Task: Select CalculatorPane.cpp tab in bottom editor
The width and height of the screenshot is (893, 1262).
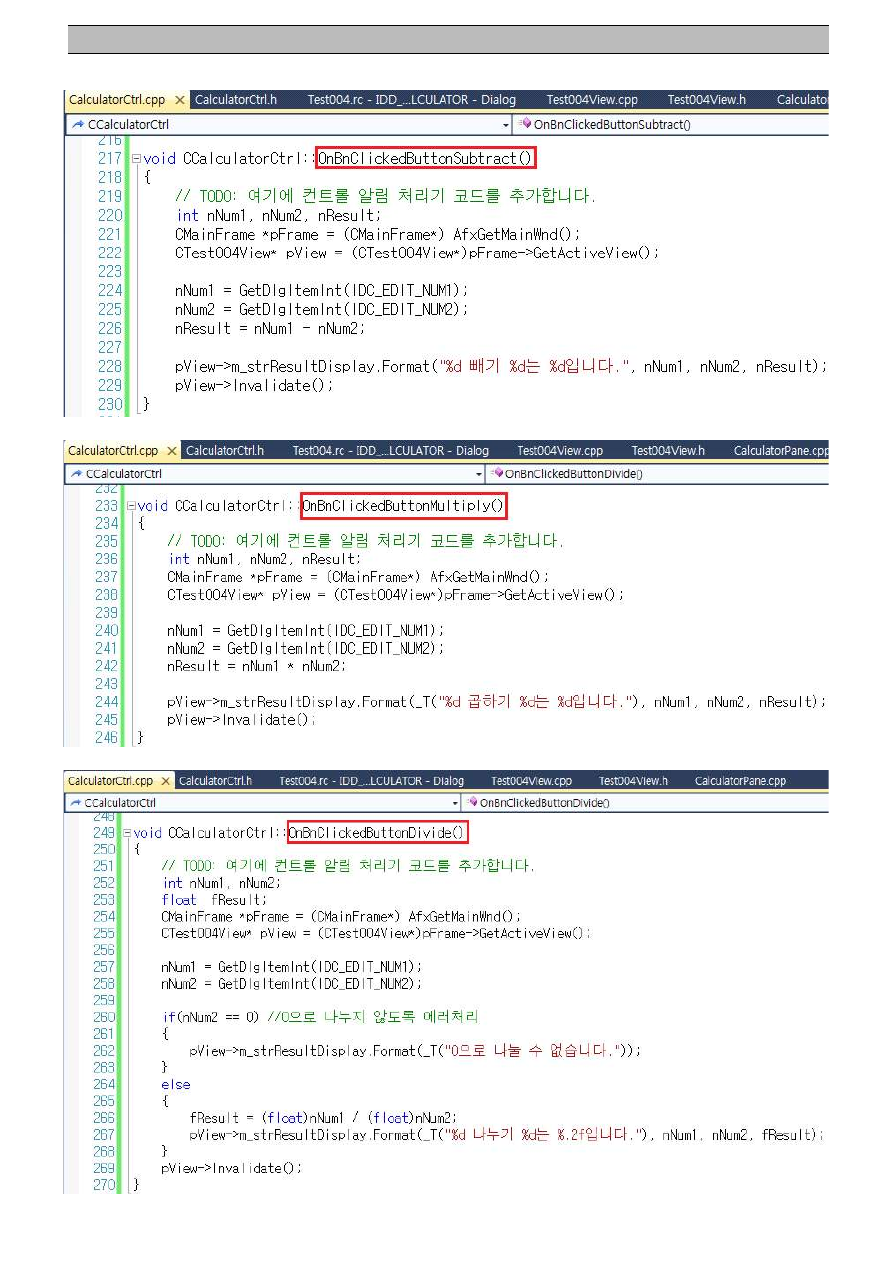Action: coord(740,781)
